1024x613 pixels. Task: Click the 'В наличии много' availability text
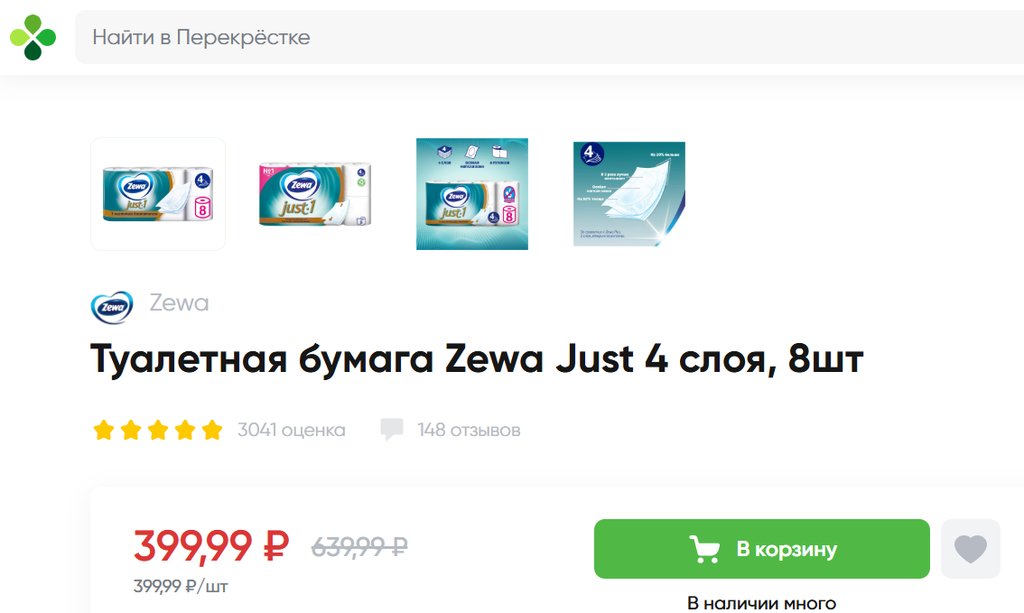[x=761, y=603]
